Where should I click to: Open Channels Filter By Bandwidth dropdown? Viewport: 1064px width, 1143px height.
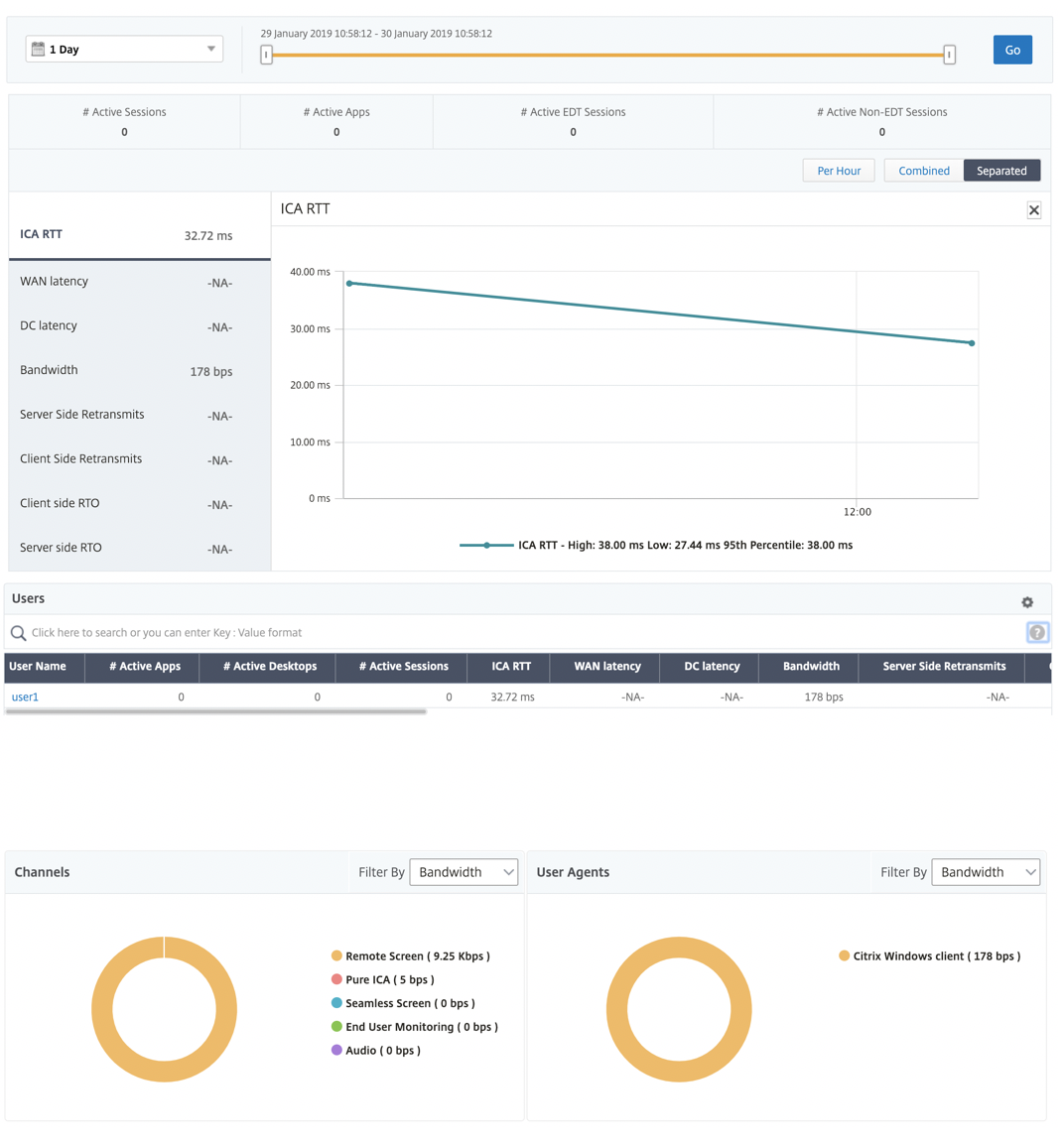pos(464,872)
